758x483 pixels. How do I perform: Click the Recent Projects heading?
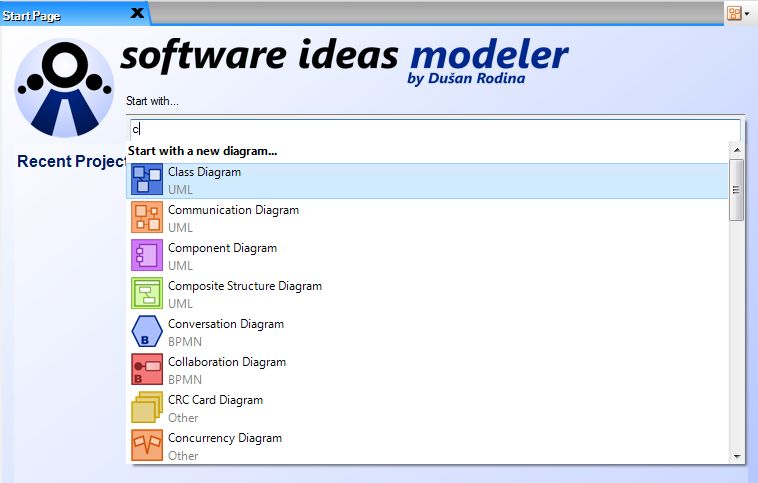72,161
